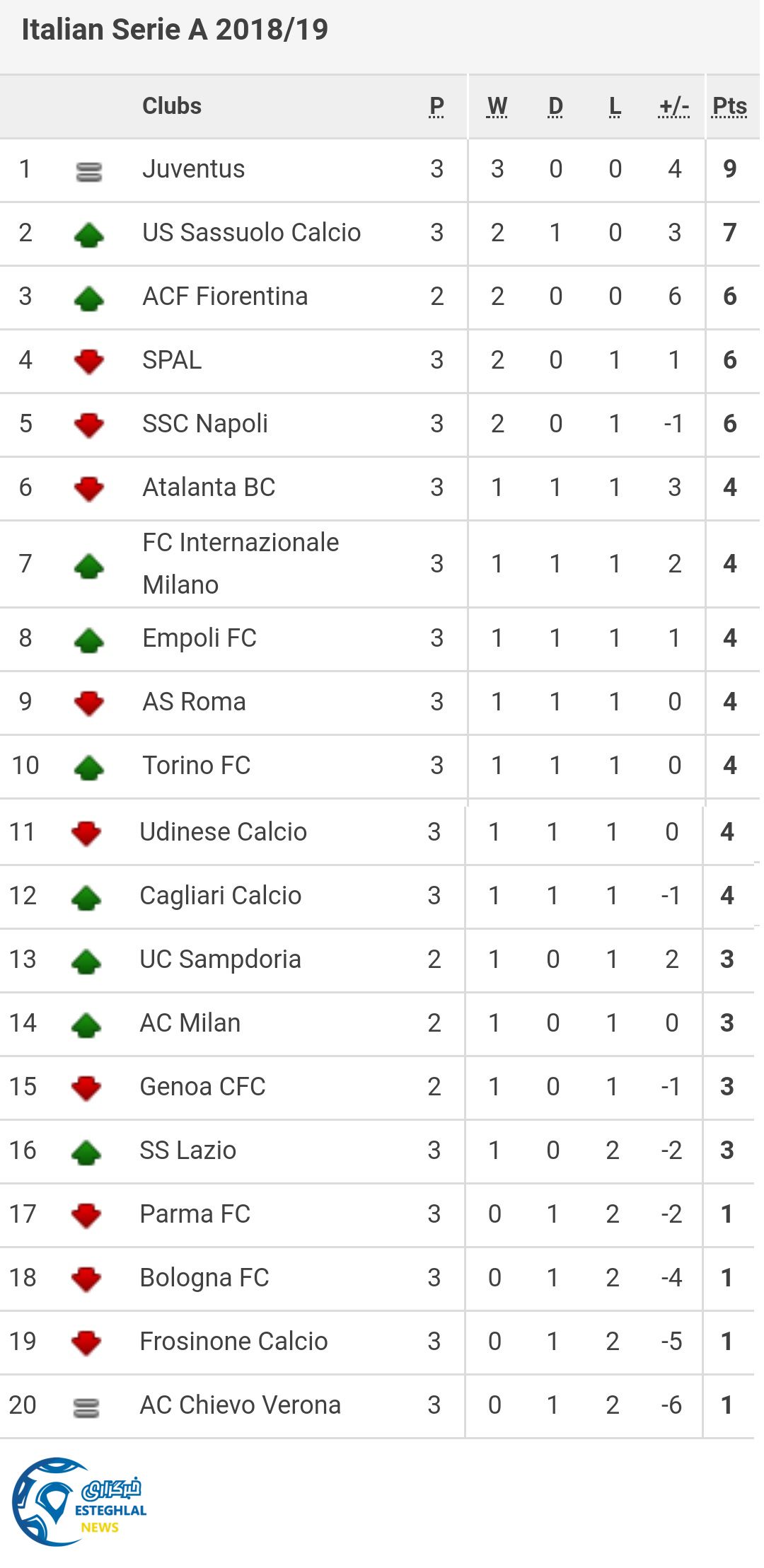Click the green up arrow beside SS Lazio

pyautogui.click(x=86, y=1152)
